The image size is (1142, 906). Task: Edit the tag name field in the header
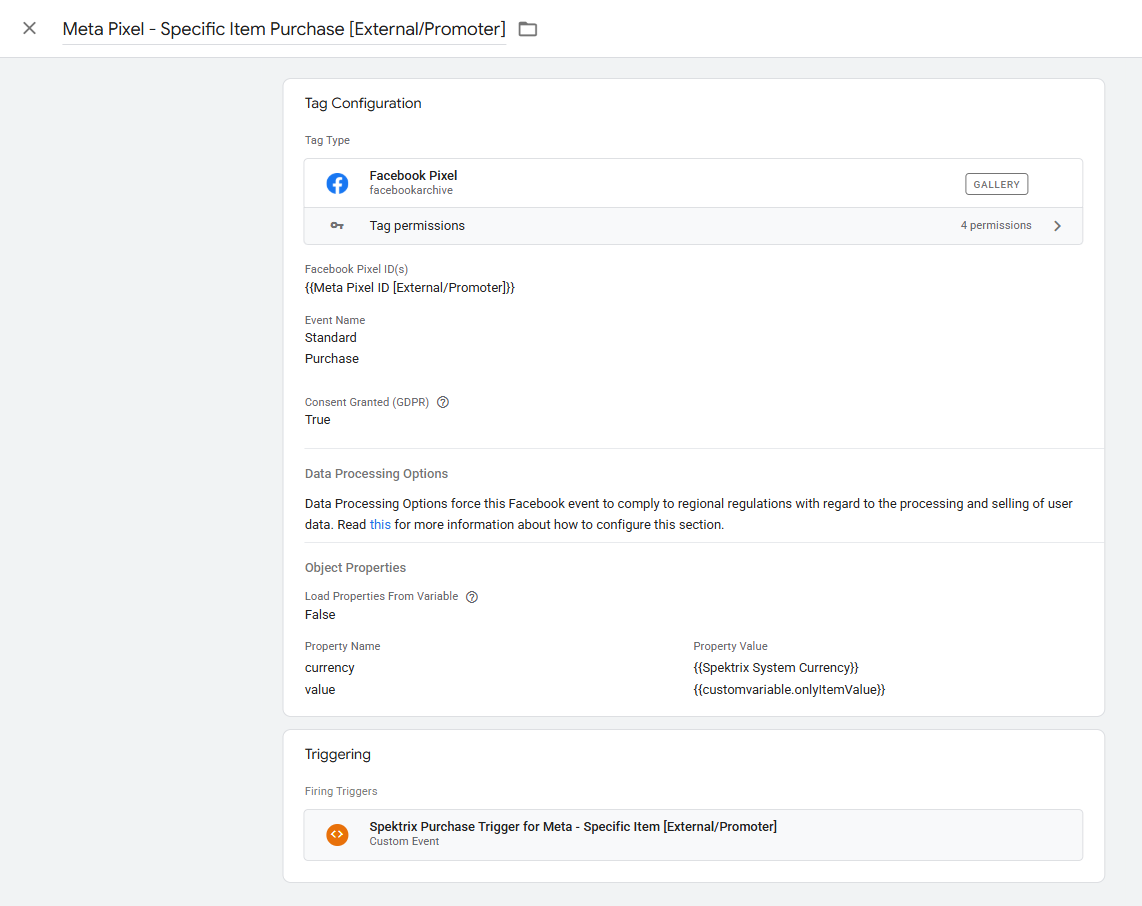click(283, 29)
